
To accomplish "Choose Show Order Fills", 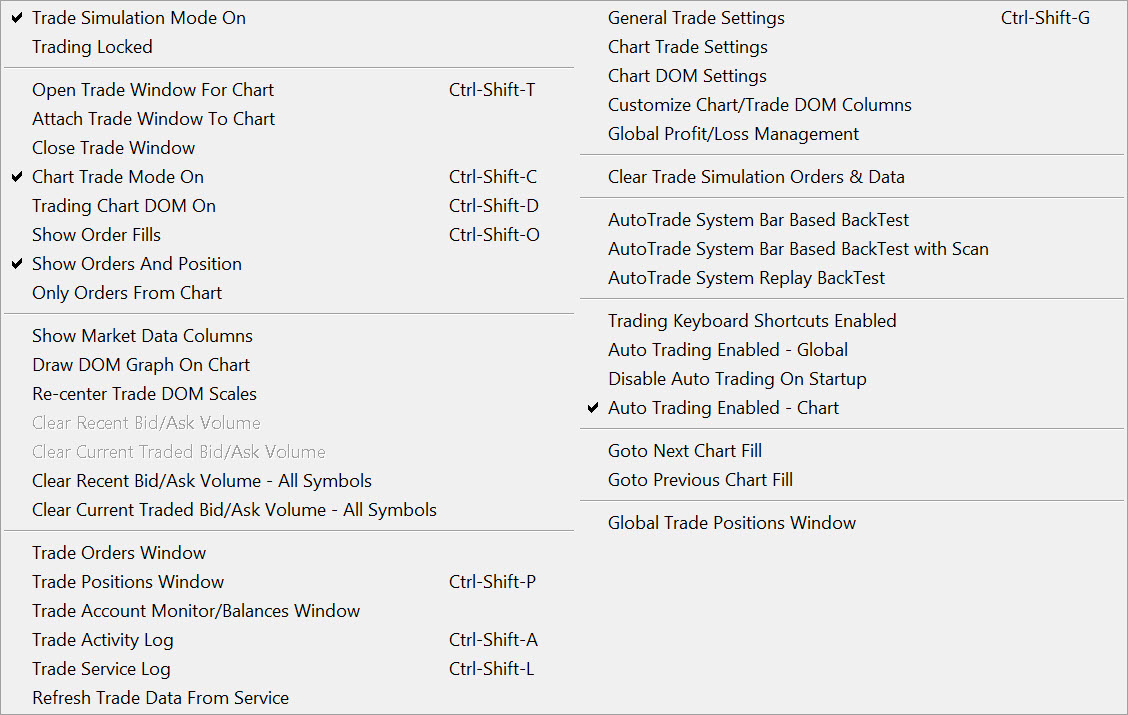I will (96, 235).
